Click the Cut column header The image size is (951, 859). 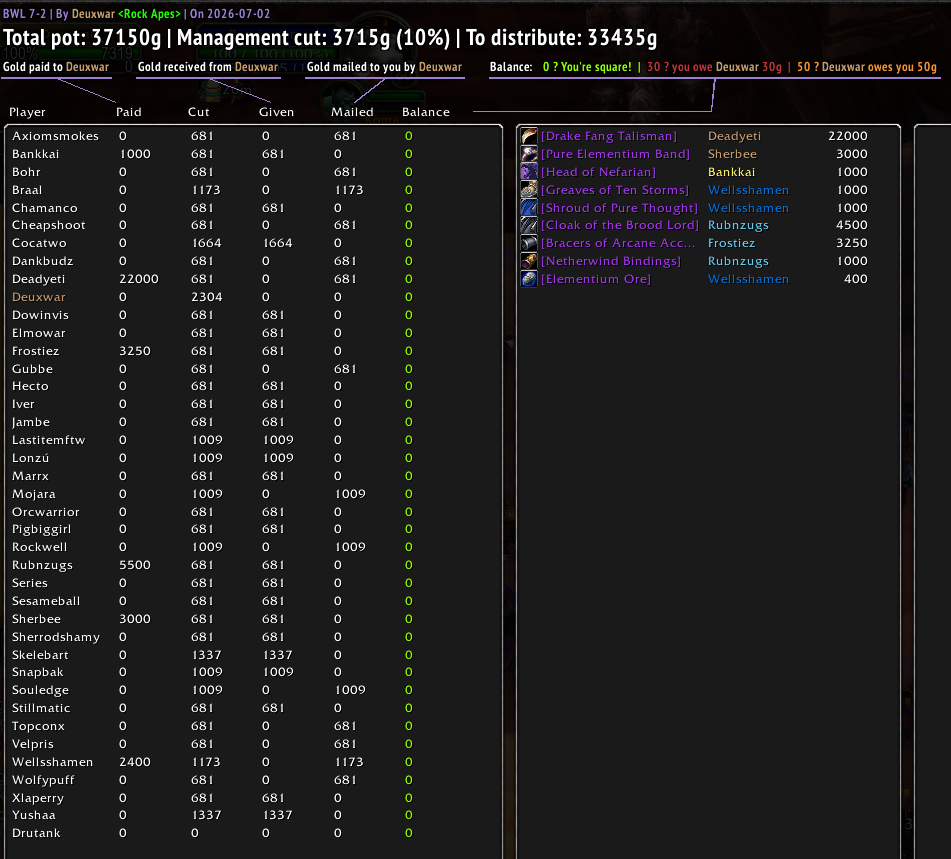tap(198, 112)
